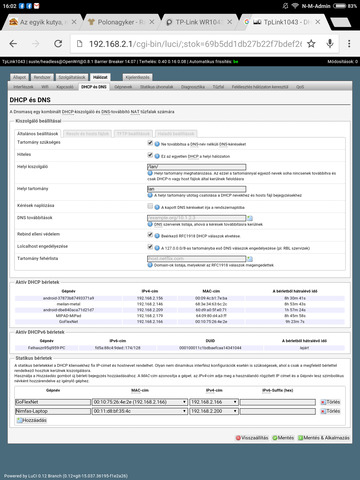This screenshot has height=480, width=360.
Task: Toggle the Hiteles checkbox
Action: pos(150,155)
